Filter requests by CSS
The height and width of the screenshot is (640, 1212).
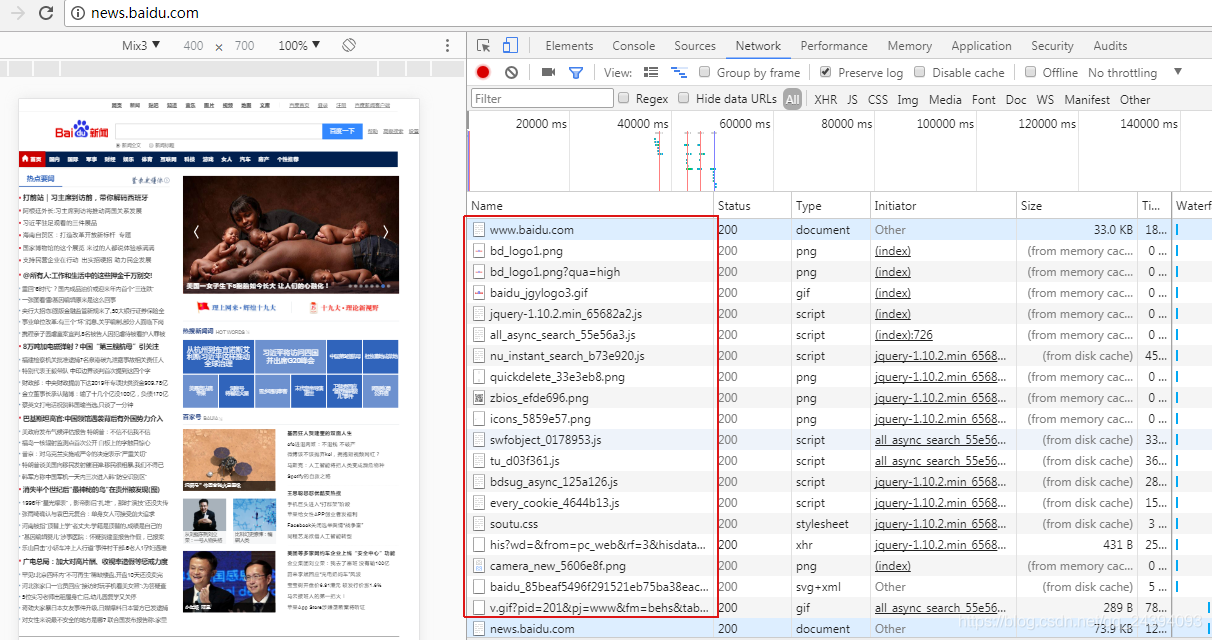[x=877, y=99]
